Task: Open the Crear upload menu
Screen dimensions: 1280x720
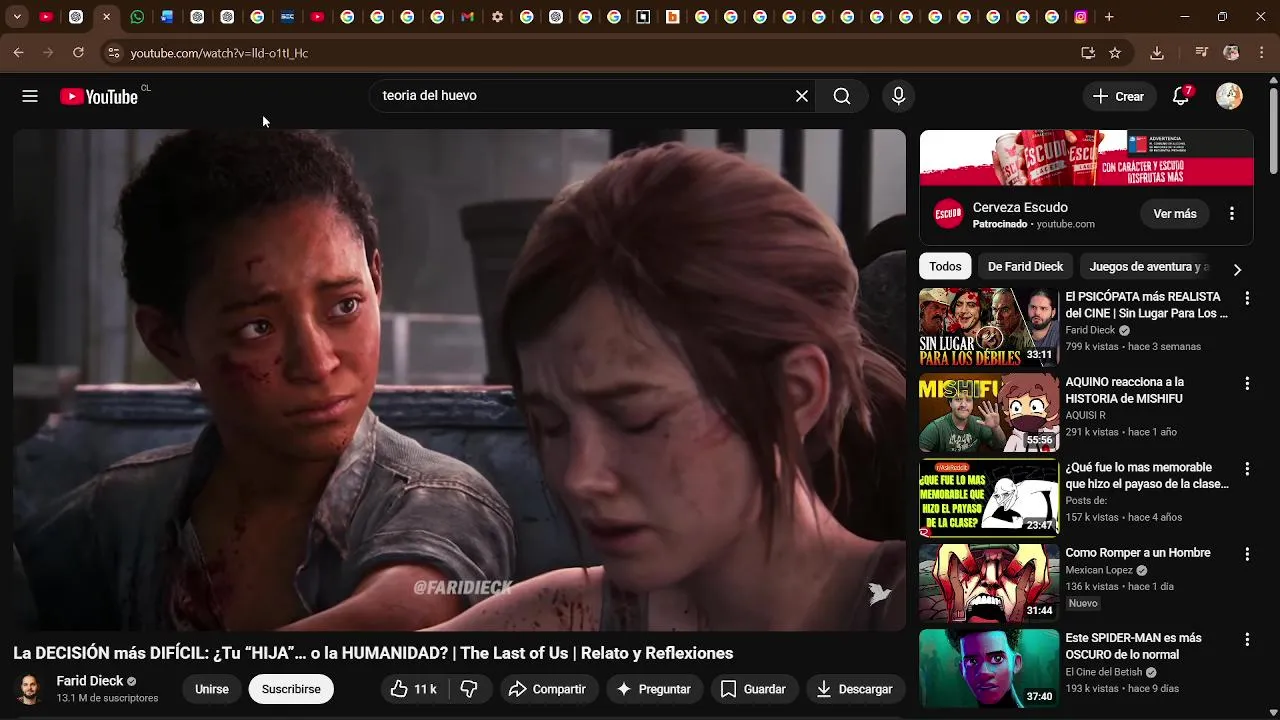Action: click(x=1118, y=97)
